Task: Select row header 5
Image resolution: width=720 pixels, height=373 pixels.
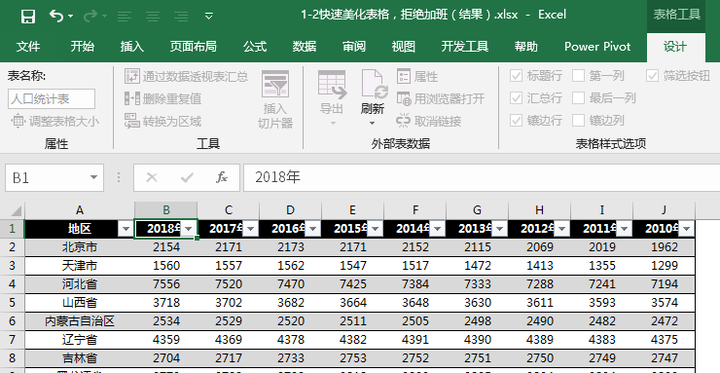Action: click(12, 303)
